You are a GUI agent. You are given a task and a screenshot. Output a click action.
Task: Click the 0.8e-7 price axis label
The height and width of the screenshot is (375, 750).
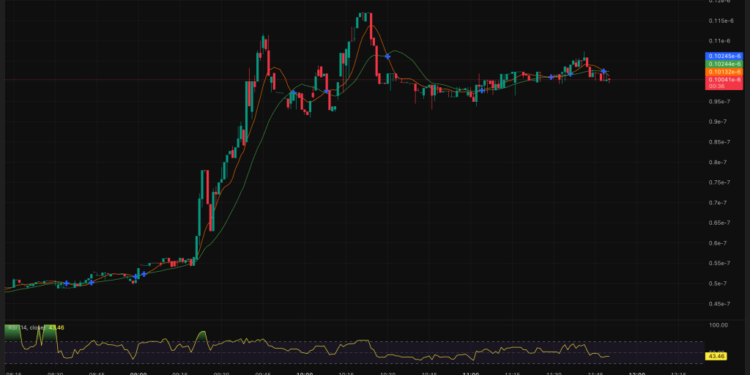coord(717,162)
